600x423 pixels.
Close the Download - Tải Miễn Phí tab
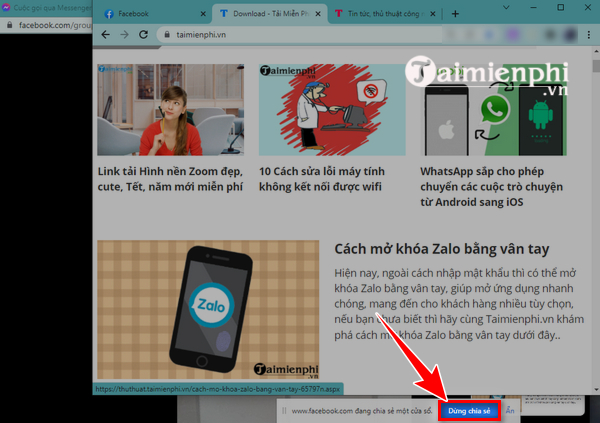coord(318,14)
